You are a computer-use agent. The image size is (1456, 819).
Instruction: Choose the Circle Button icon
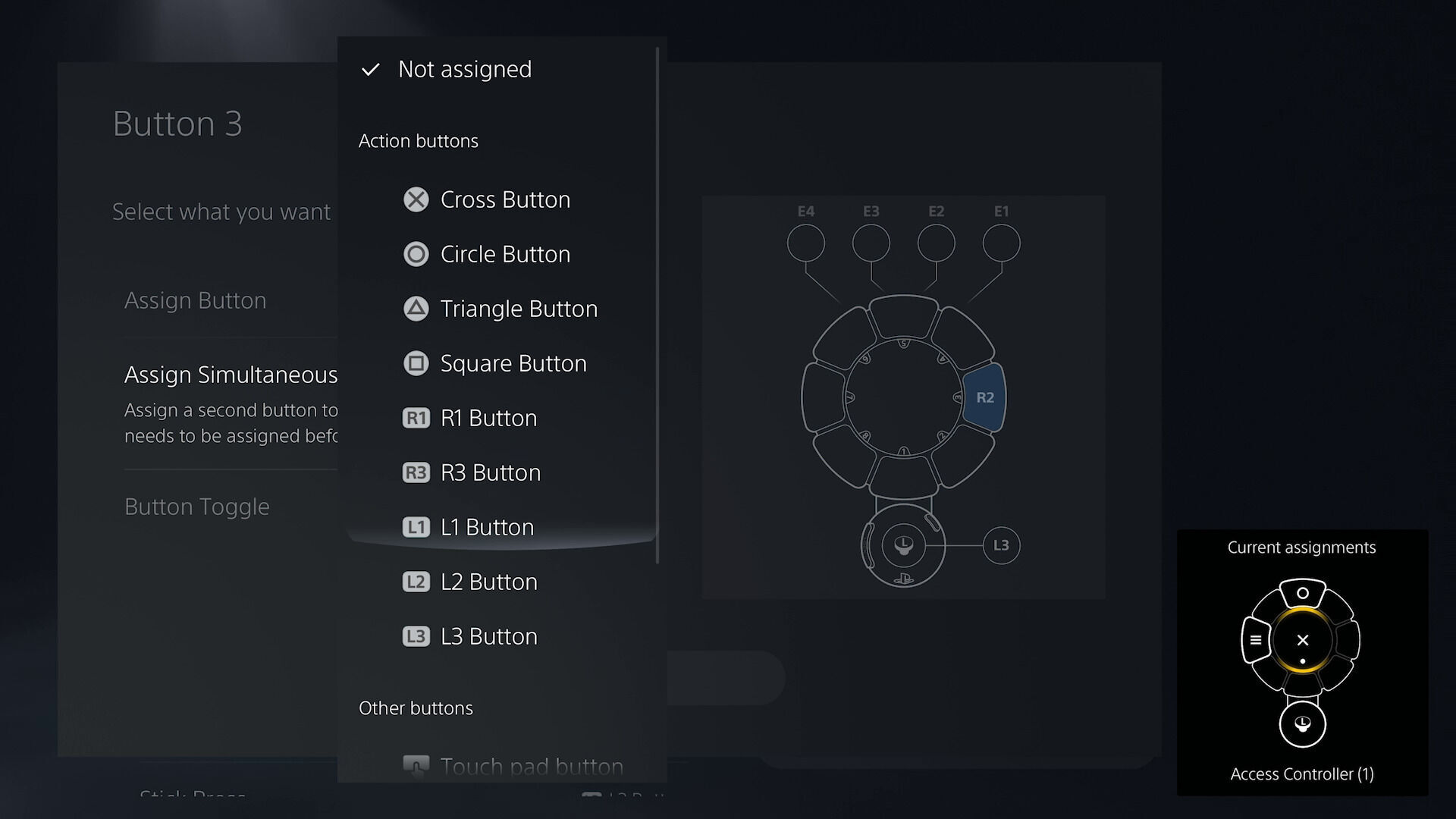pyautogui.click(x=416, y=254)
